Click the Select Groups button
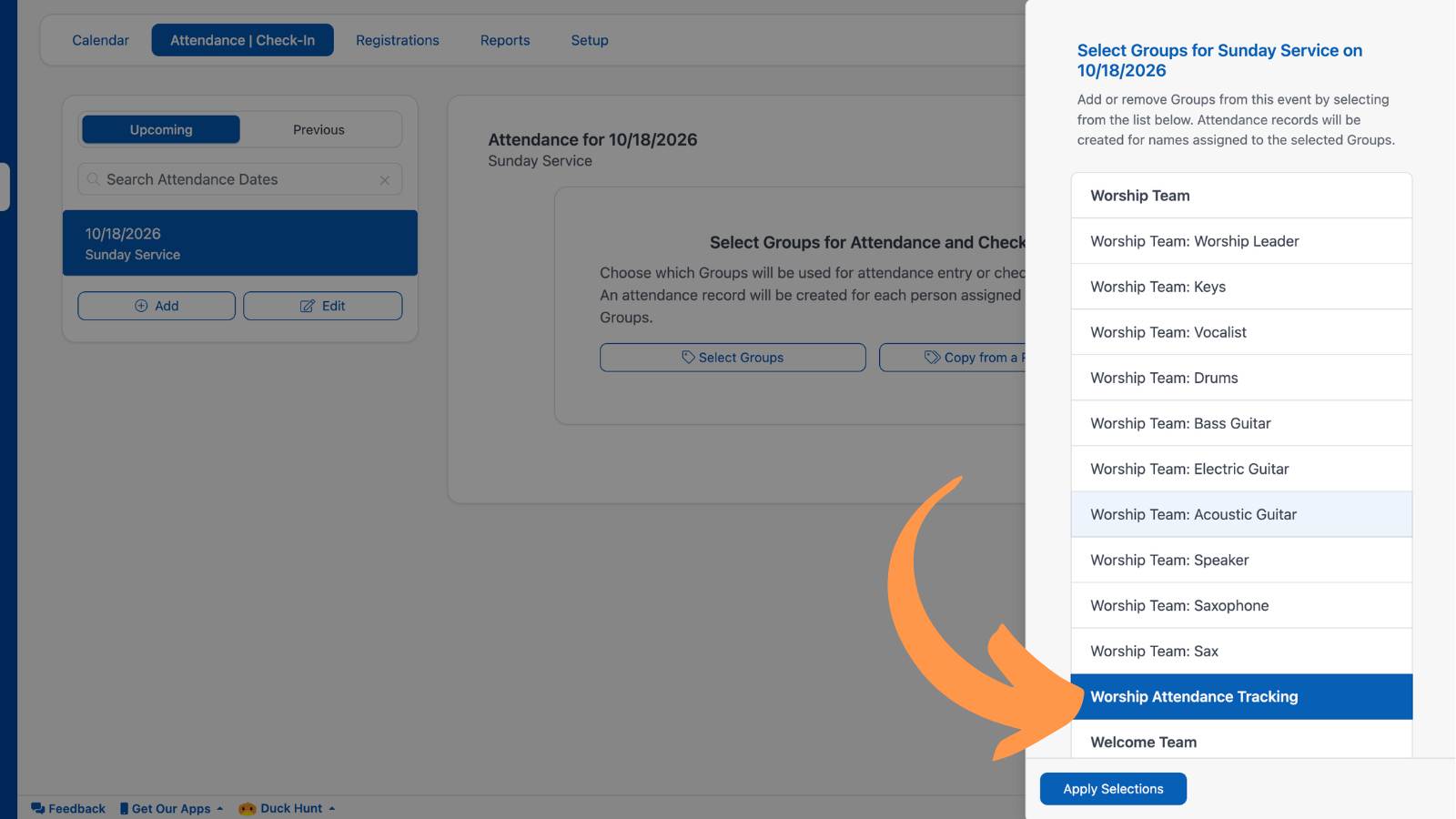The image size is (1456, 819). pyautogui.click(x=733, y=358)
